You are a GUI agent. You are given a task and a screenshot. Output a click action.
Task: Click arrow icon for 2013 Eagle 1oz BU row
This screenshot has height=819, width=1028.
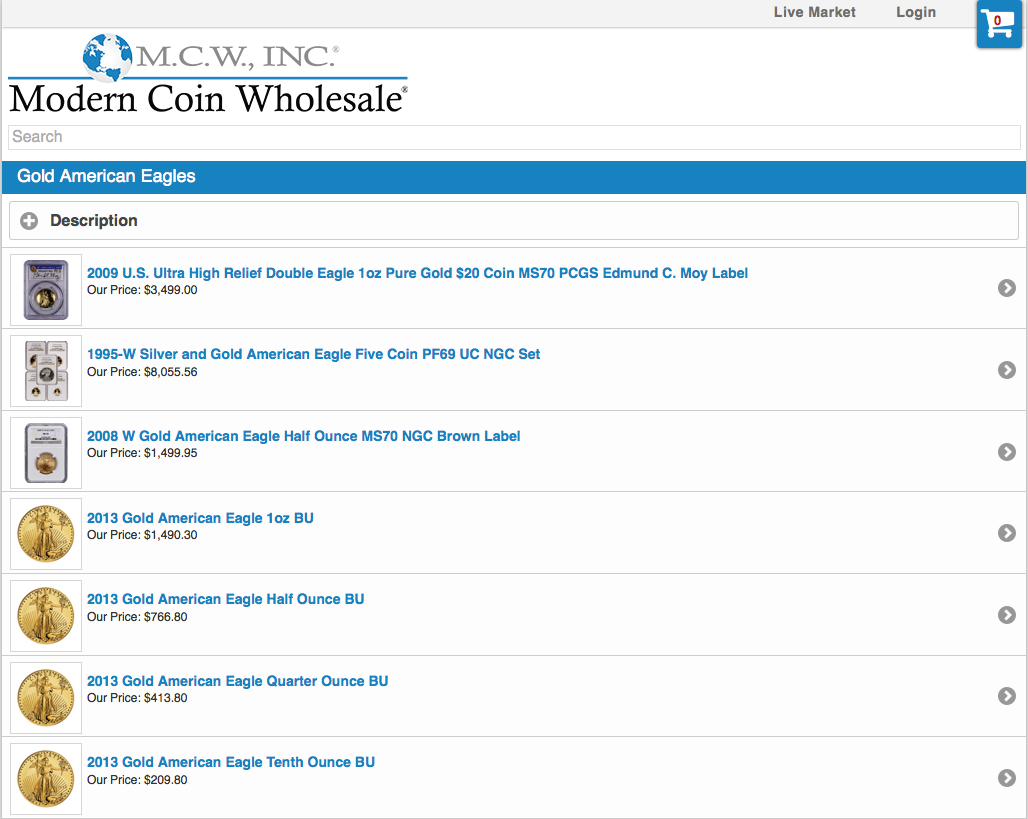(x=1006, y=533)
